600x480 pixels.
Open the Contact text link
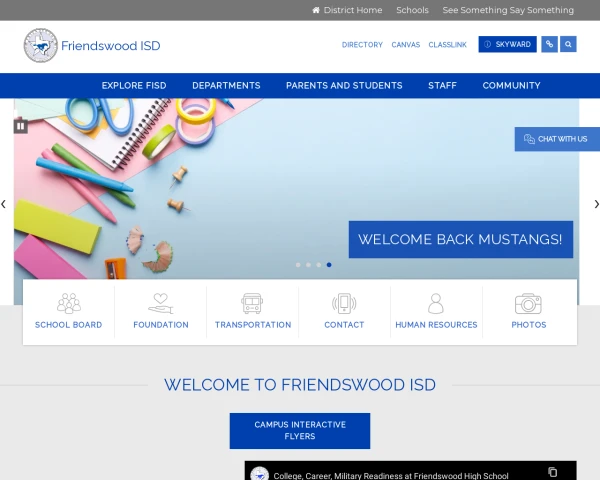point(344,325)
